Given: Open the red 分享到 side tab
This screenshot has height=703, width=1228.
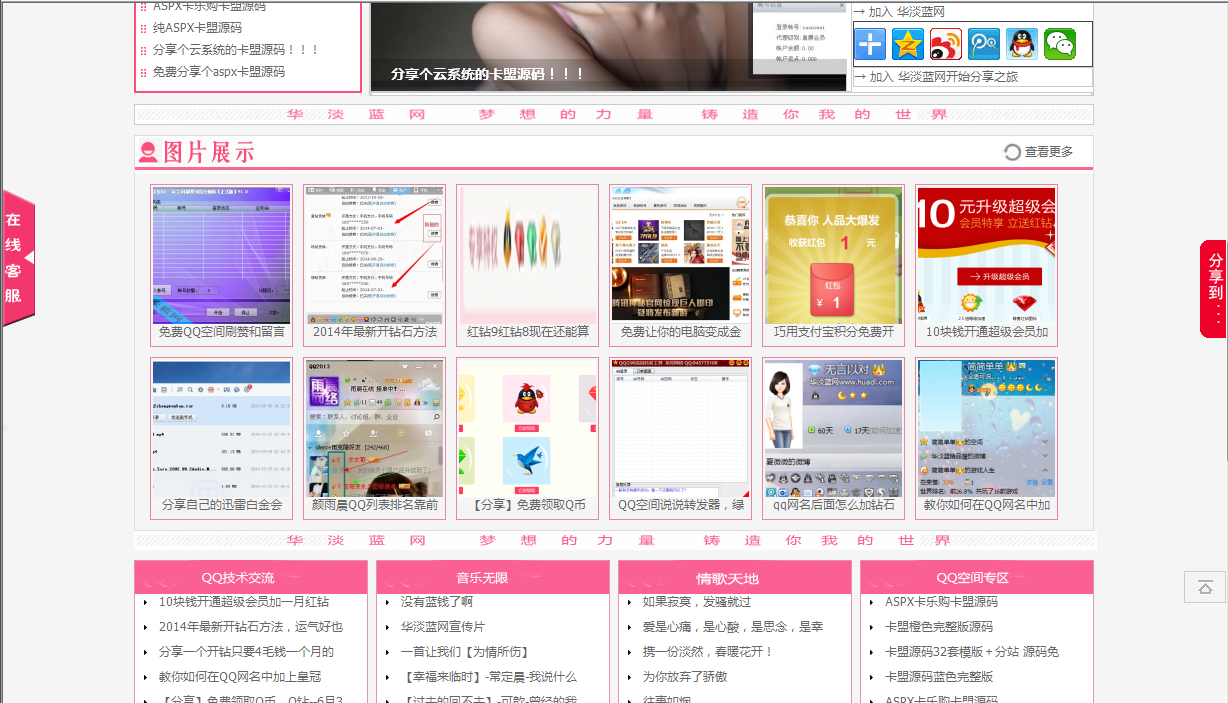Looking at the screenshot, I should 1213,288.
